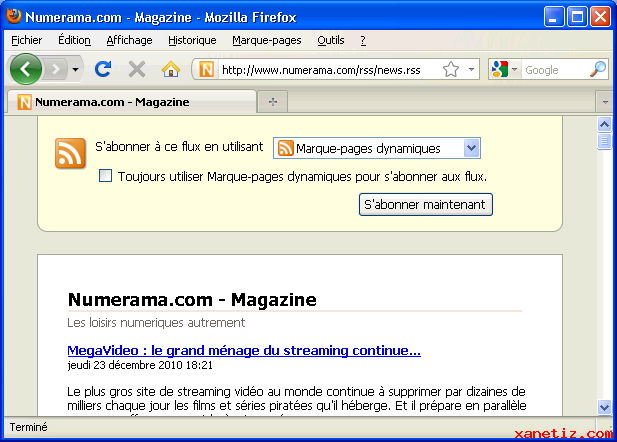Click the green Back navigation arrow
Viewport: 617px width, 442px height.
coord(26,69)
